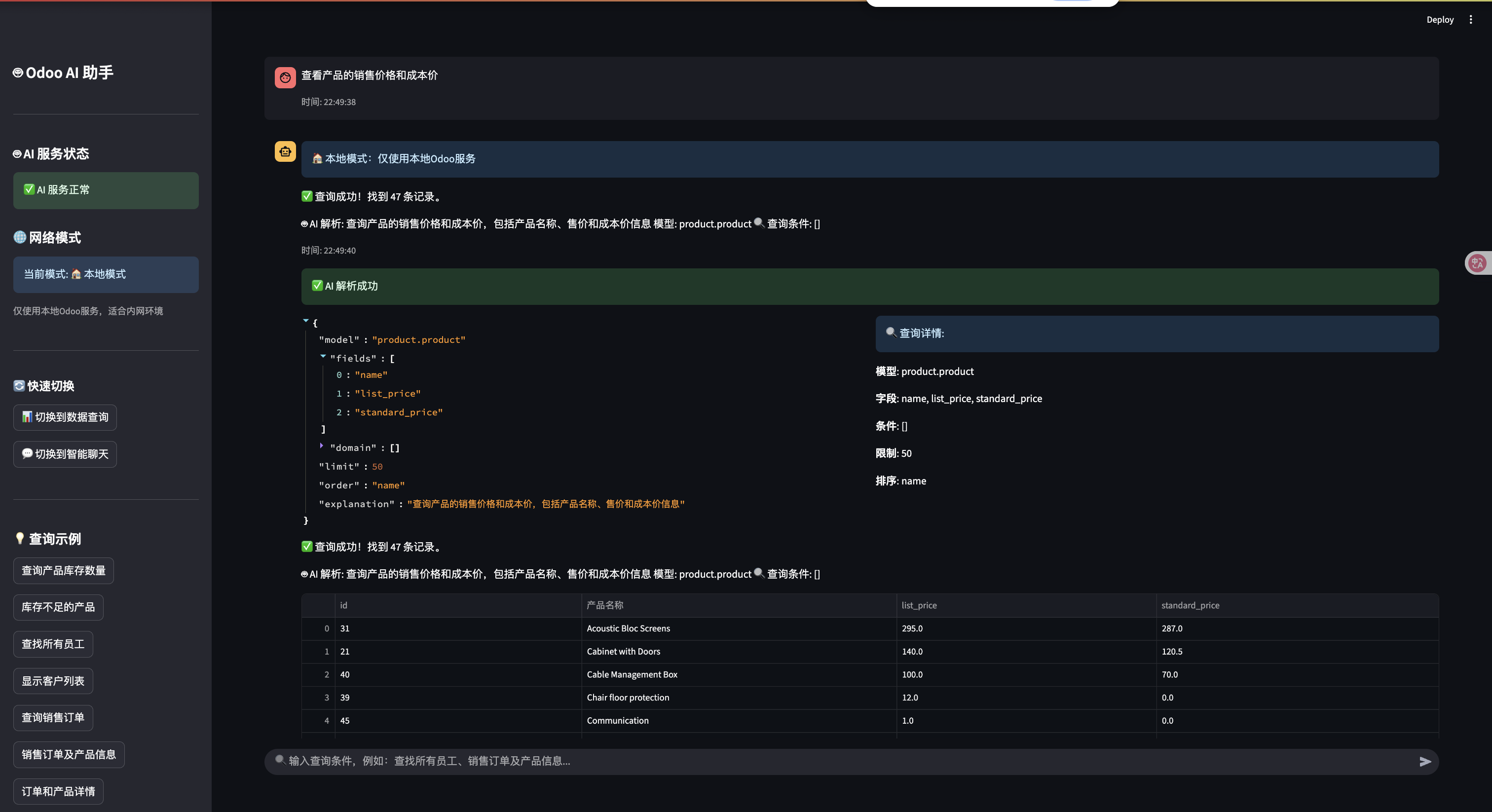
Task: Run the order and product details example
Action: pyautogui.click(x=59, y=791)
